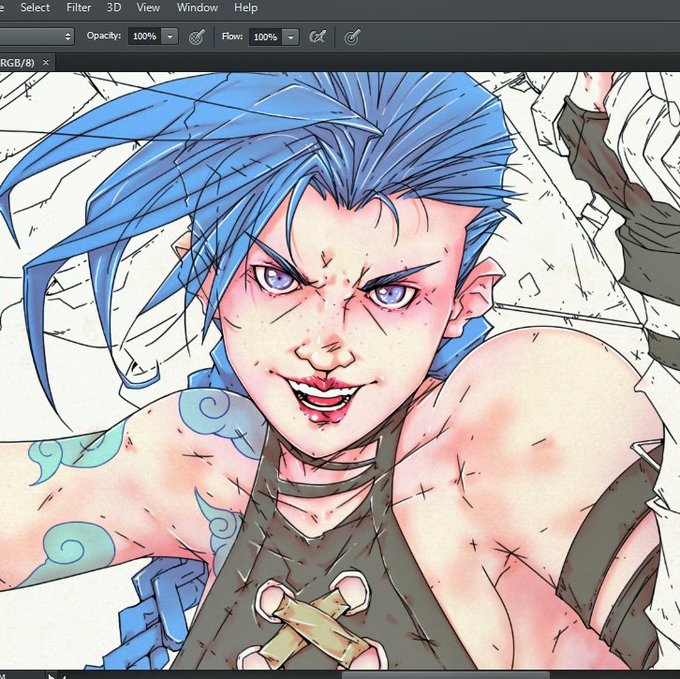680x679 pixels.
Task: Enable the airbrush build-up icon
Action: tap(317, 37)
